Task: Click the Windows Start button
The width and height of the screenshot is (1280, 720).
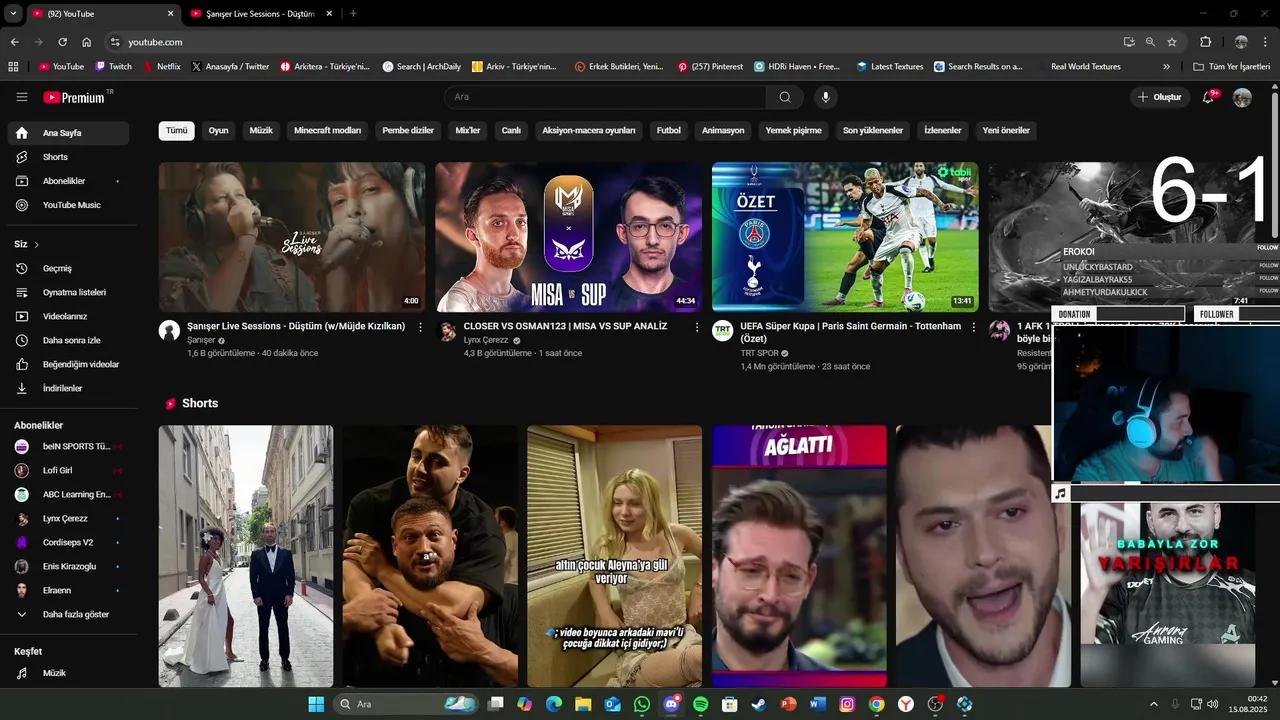Action: click(x=316, y=704)
